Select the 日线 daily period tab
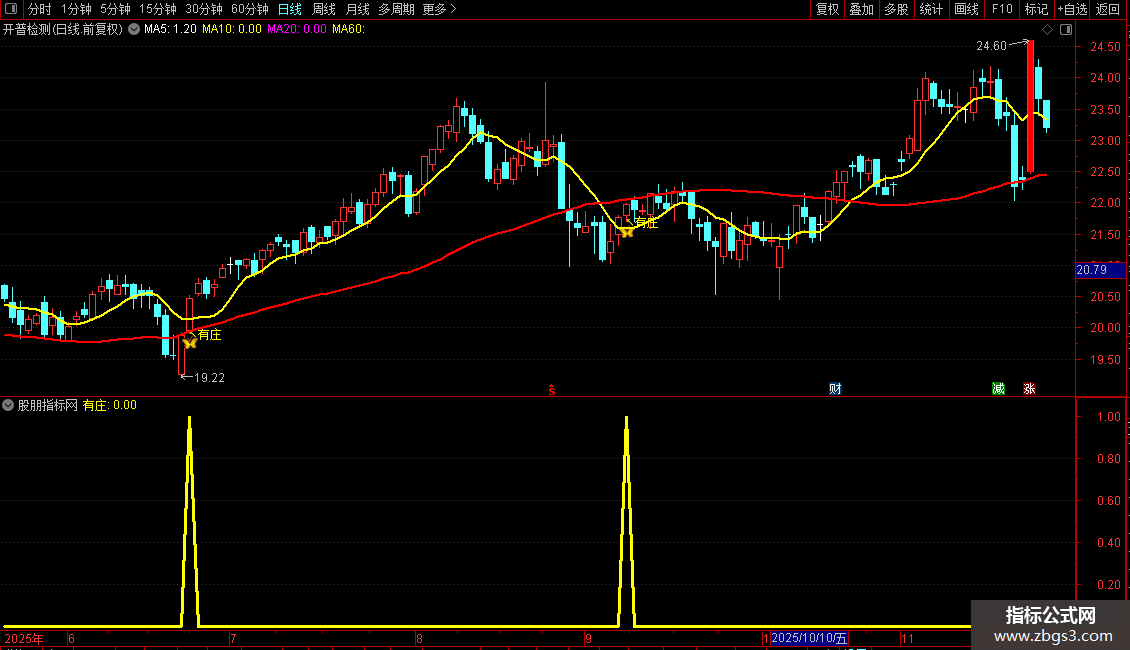 click(290, 9)
